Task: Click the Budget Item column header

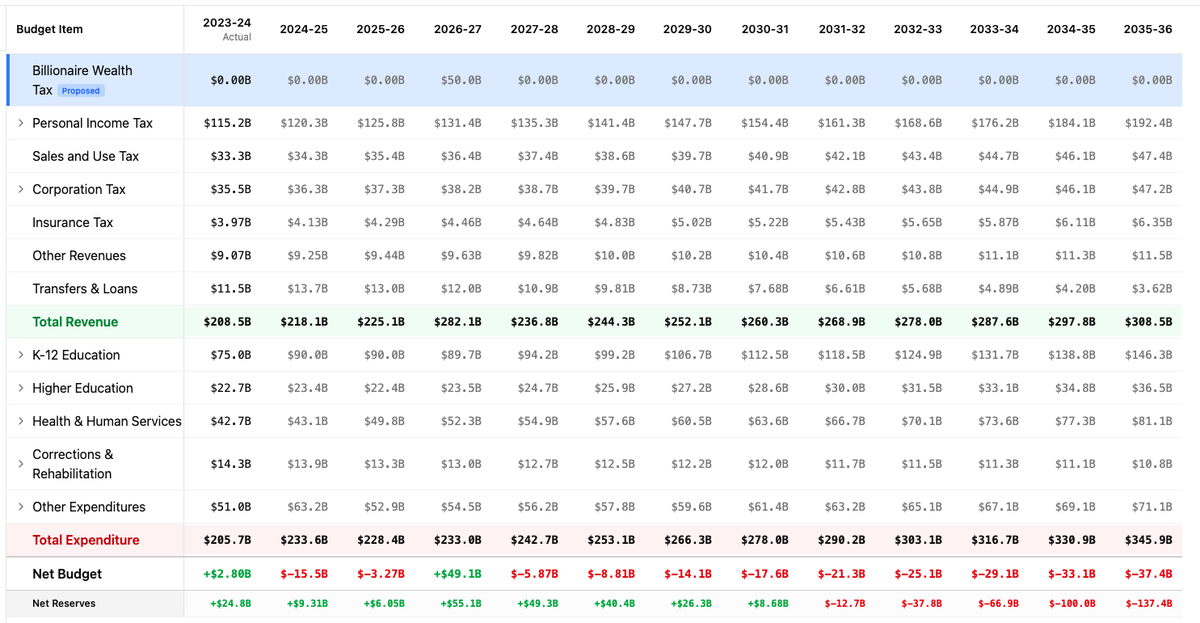Action: 49,30
